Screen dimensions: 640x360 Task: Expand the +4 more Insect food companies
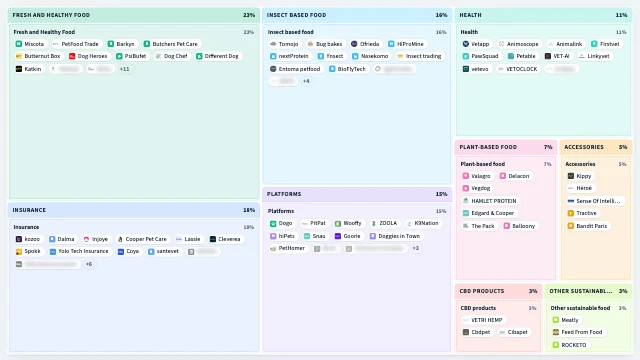[x=306, y=81]
